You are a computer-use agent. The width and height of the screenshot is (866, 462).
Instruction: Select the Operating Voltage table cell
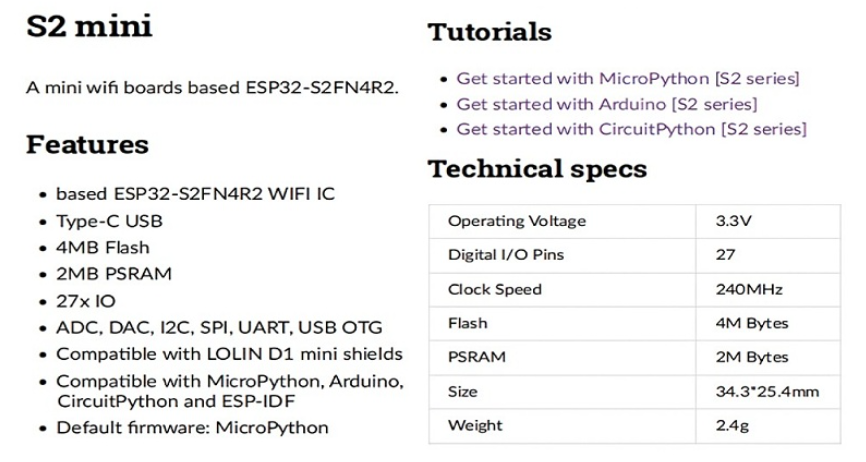[x=562, y=221]
